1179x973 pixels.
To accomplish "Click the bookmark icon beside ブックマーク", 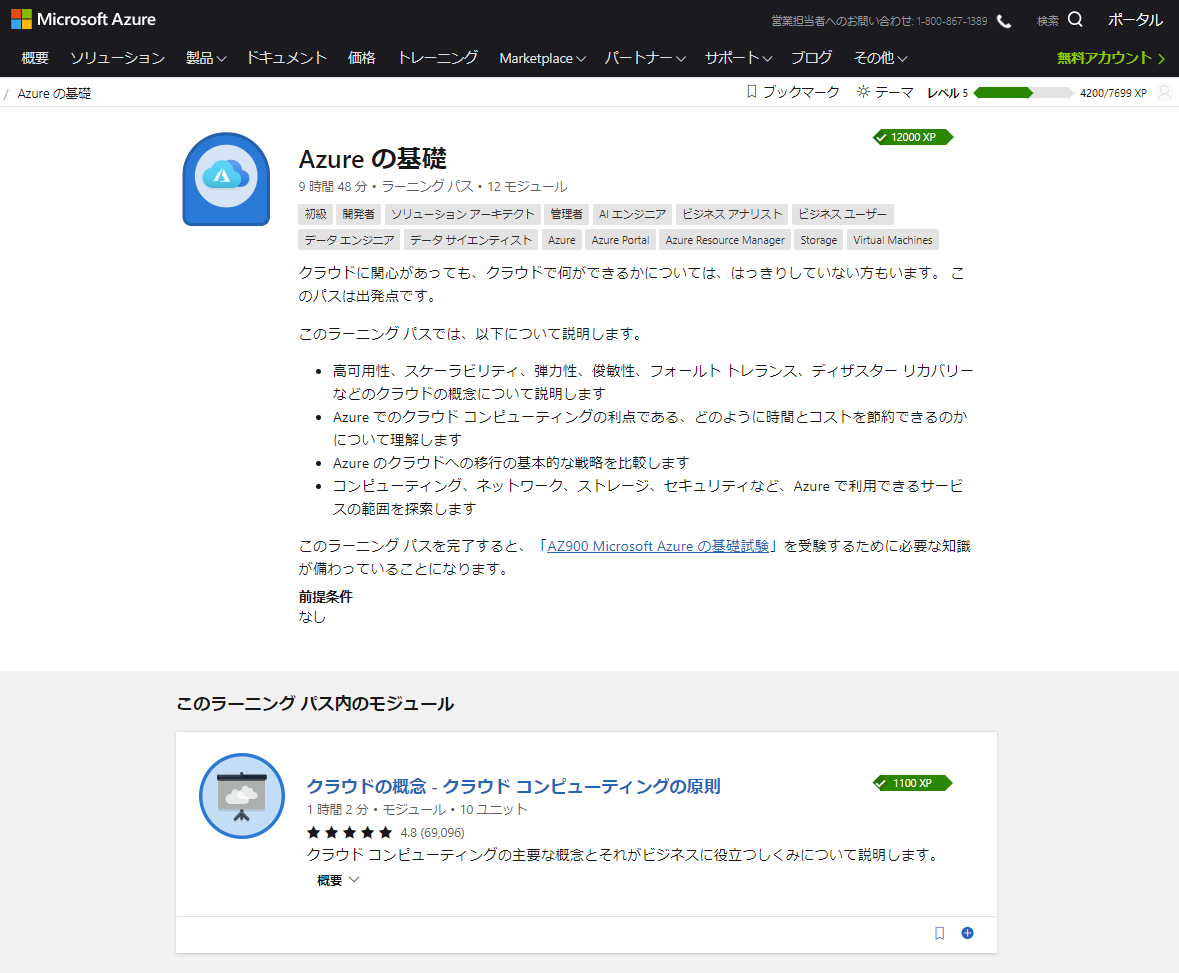I will [x=751, y=92].
